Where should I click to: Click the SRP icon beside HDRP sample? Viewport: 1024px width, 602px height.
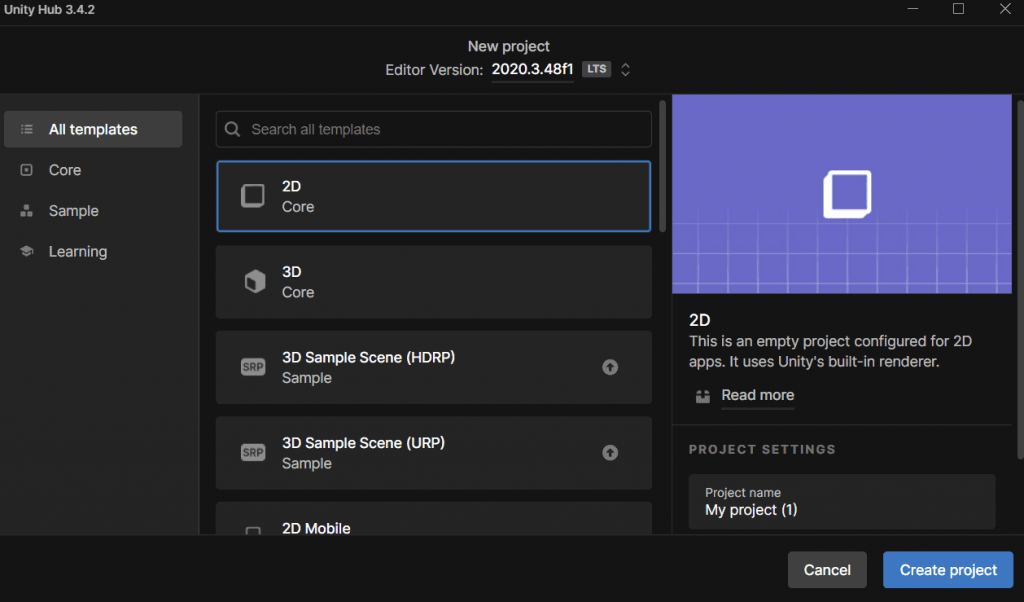(x=253, y=367)
